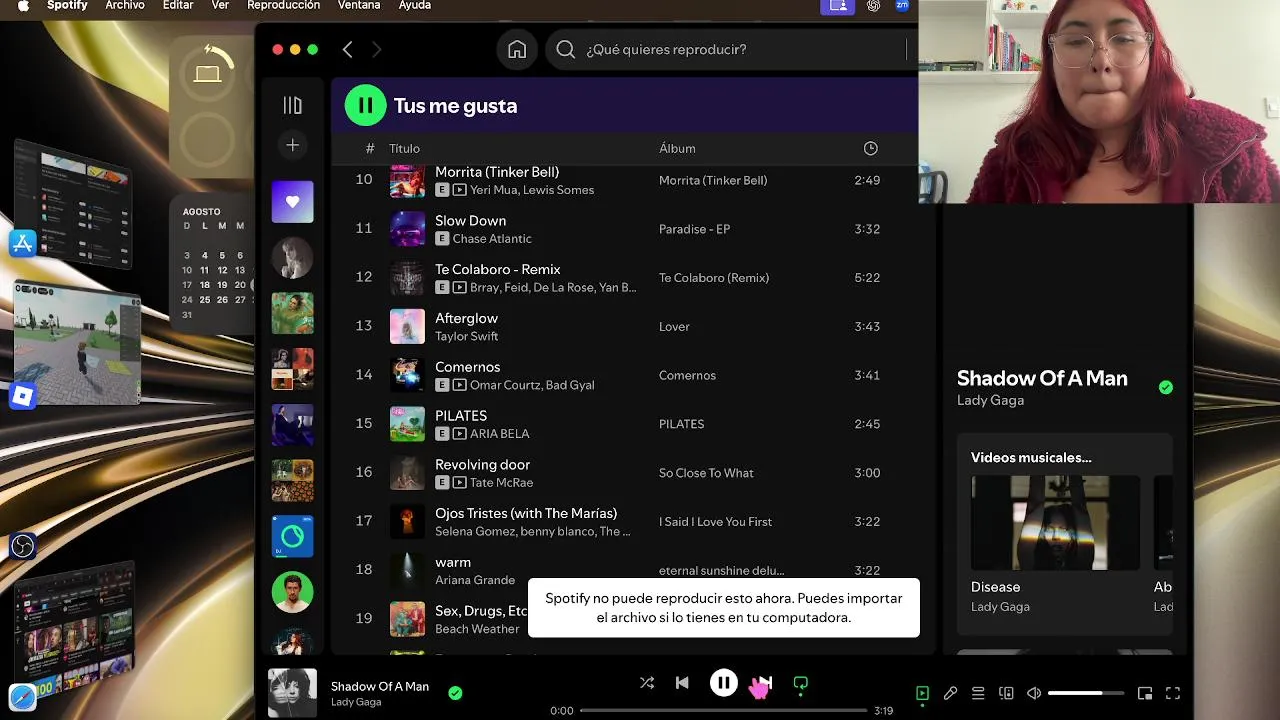Pause the Tus me gusta playlist with the green button
Viewport: 1280px width, 720px height.
point(365,105)
